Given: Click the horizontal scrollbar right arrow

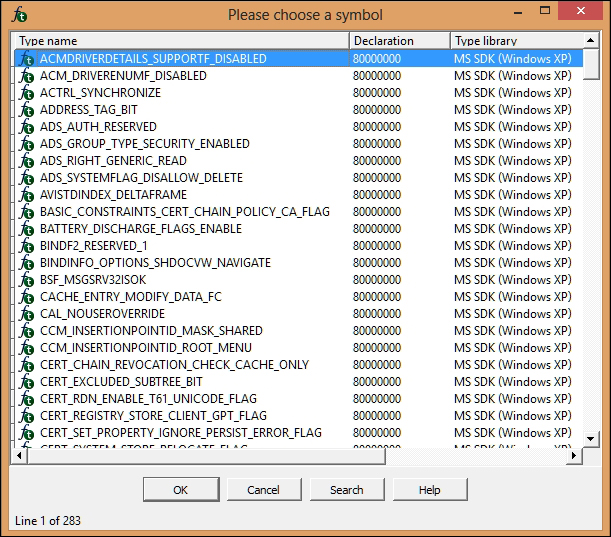Looking at the screenshot, I should (574, 456).
